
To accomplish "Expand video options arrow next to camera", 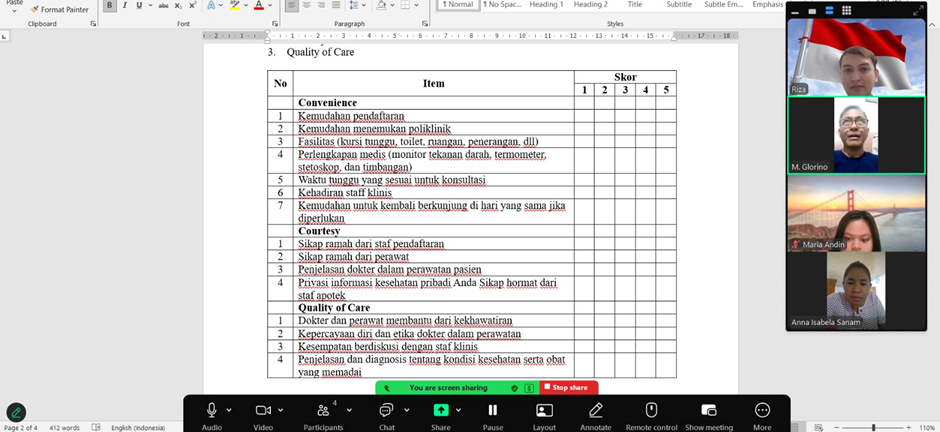I will (282, 409).
